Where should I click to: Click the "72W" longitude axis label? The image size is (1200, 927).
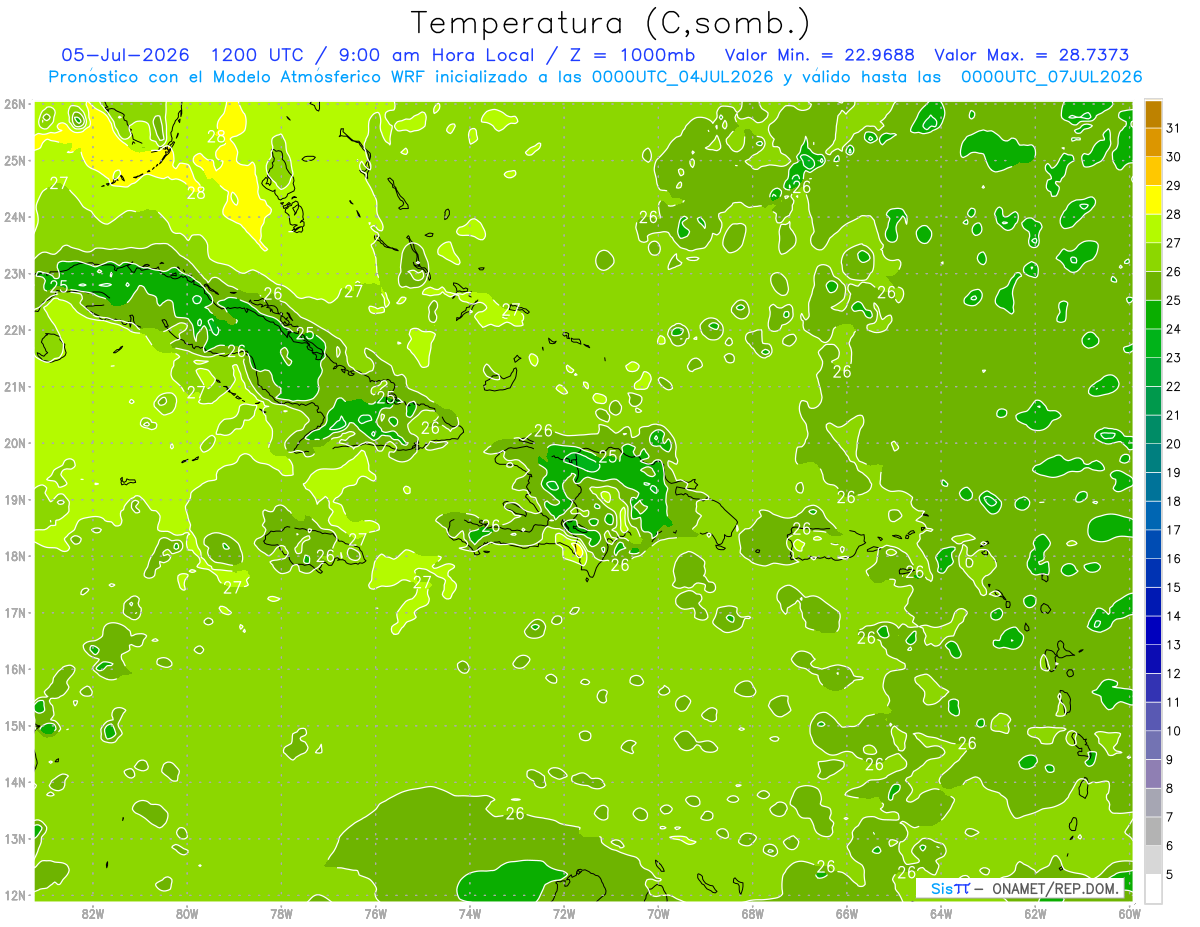[x=564, y=912]
